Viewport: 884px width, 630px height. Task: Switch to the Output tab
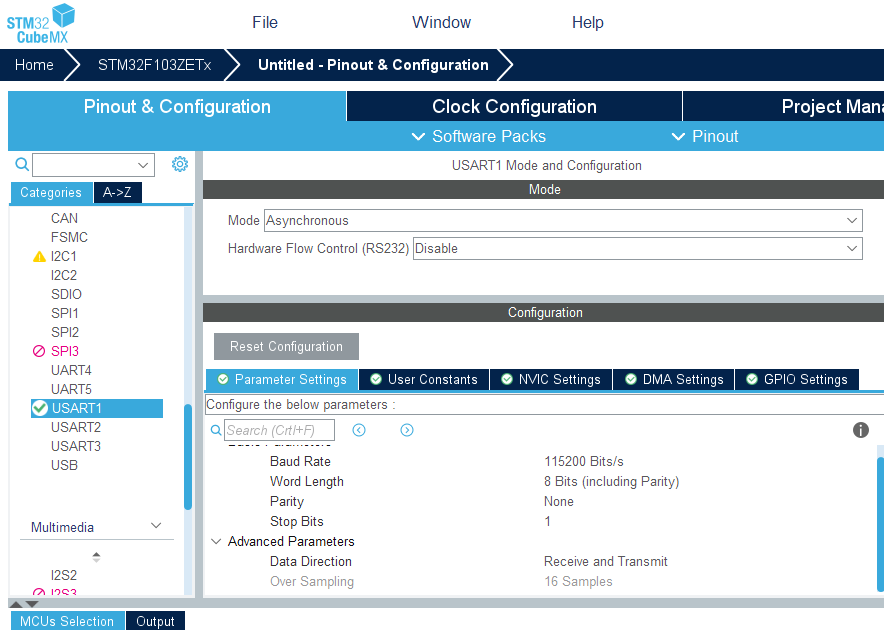tap(155, 621)
